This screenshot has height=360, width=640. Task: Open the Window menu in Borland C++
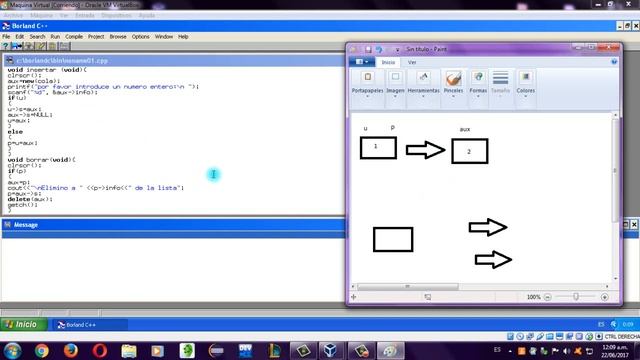164,37
